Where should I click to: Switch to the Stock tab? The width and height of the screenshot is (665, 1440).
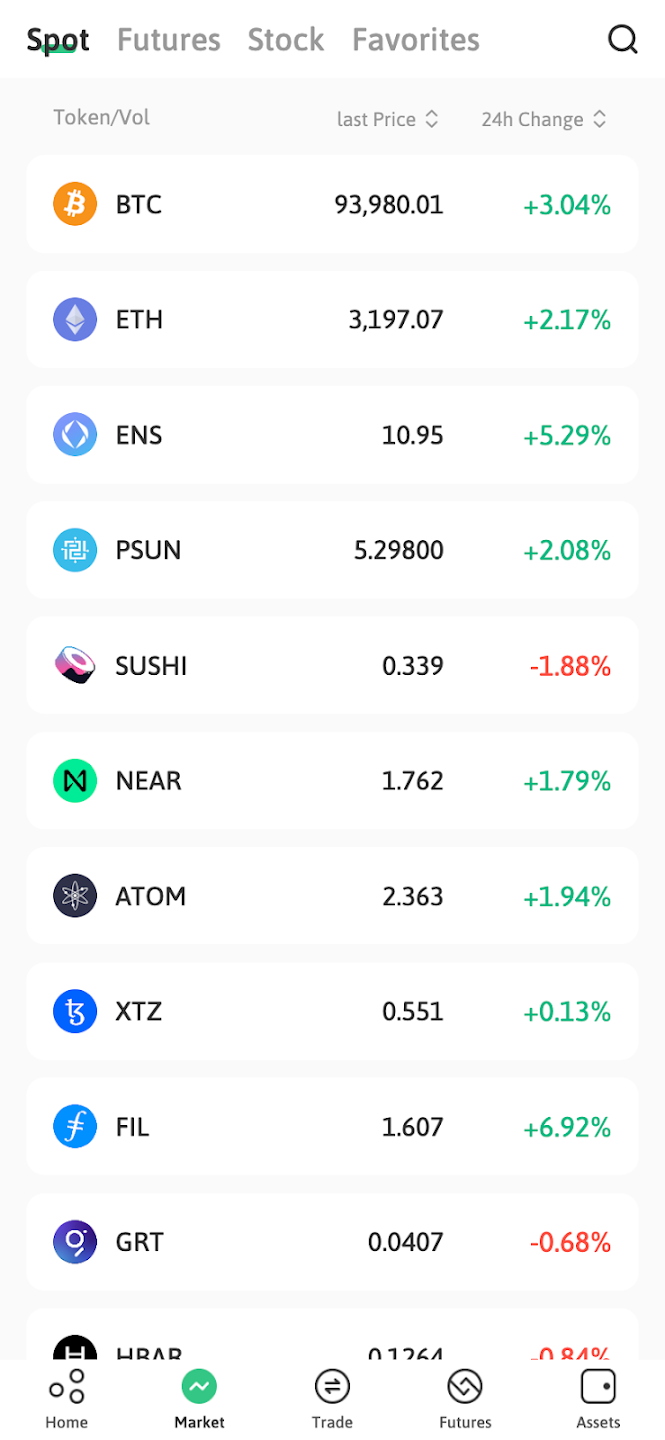pyautogui.click(x=286, y=40)
